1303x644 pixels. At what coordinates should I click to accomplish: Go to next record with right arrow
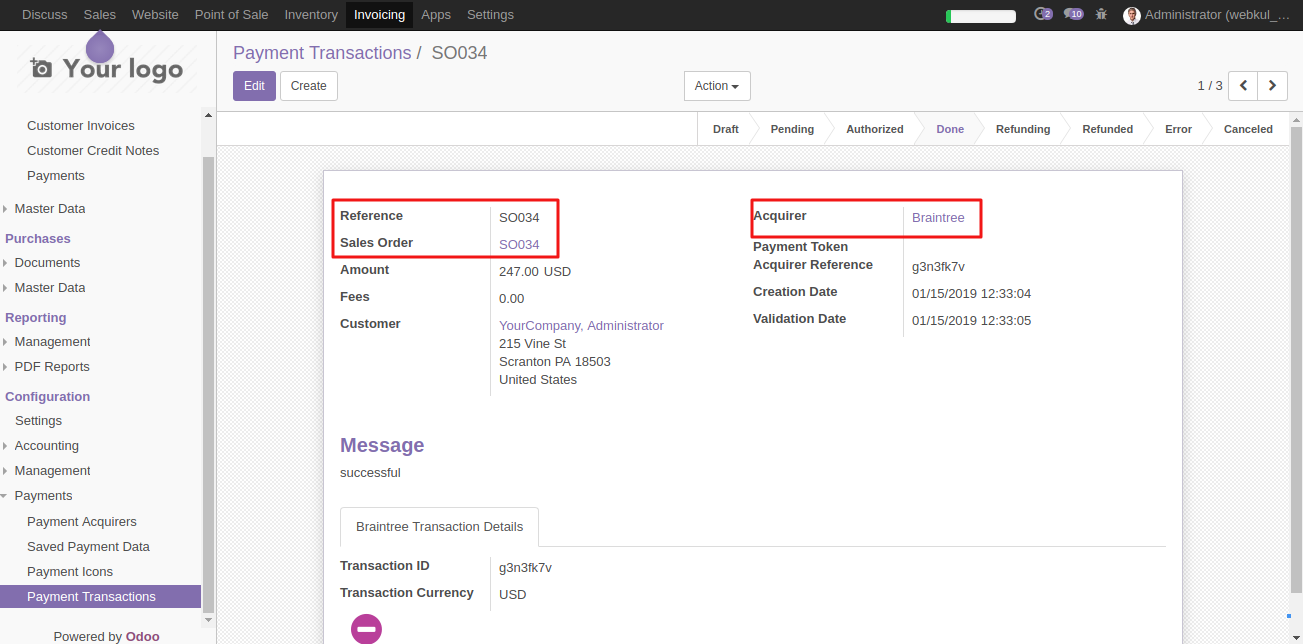[x=1272, y=86]
